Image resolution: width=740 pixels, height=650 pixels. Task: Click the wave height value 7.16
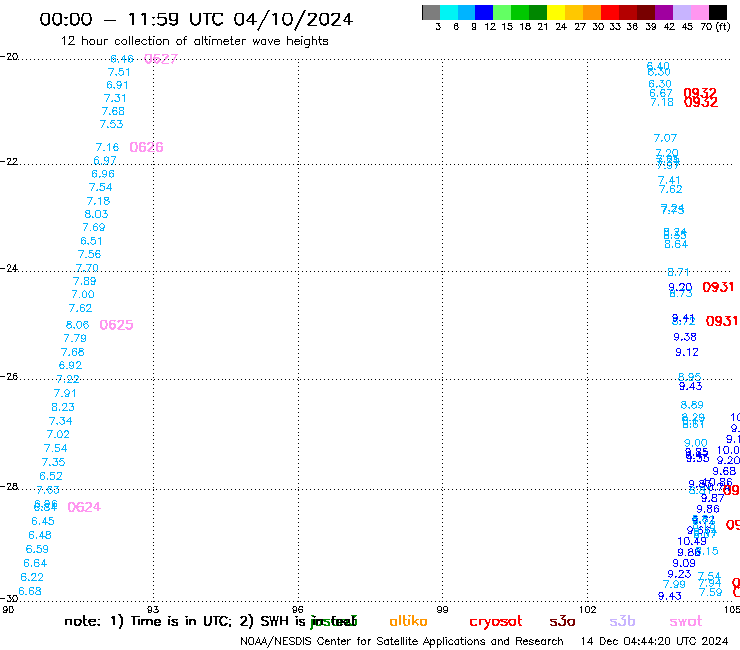[107, 147]
